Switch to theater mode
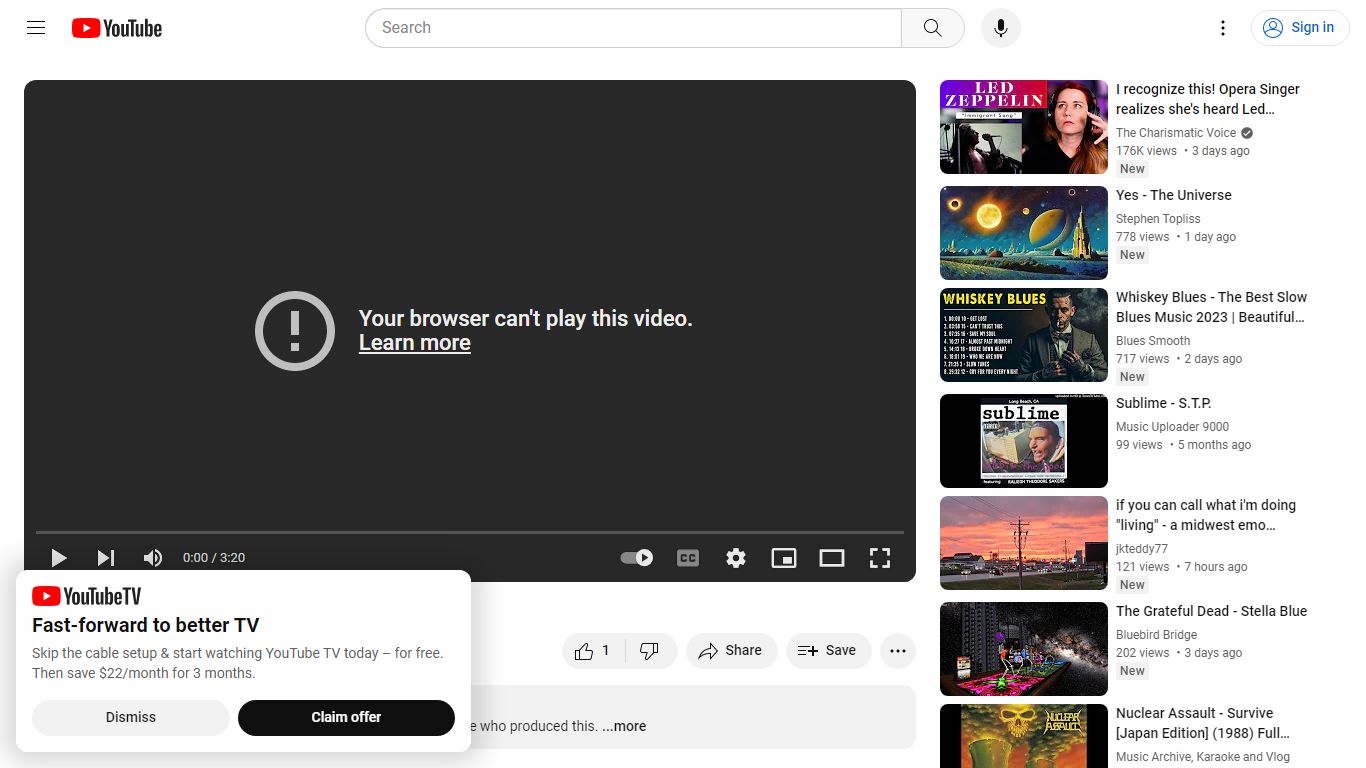Image resolution: width=1366 pixels, height=768 pixels. point(832,558)
